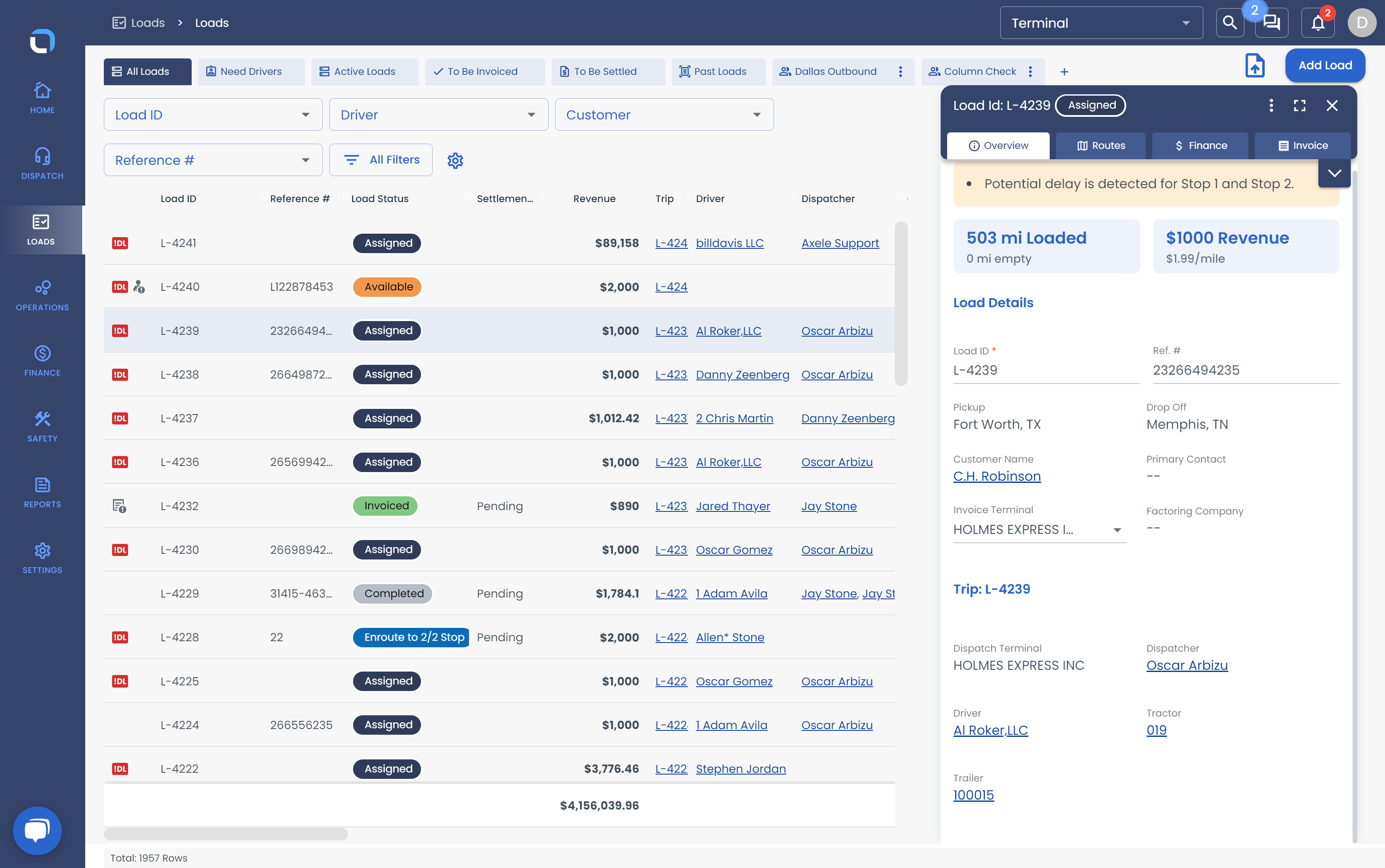Open All Filters button

pos(381,160)
